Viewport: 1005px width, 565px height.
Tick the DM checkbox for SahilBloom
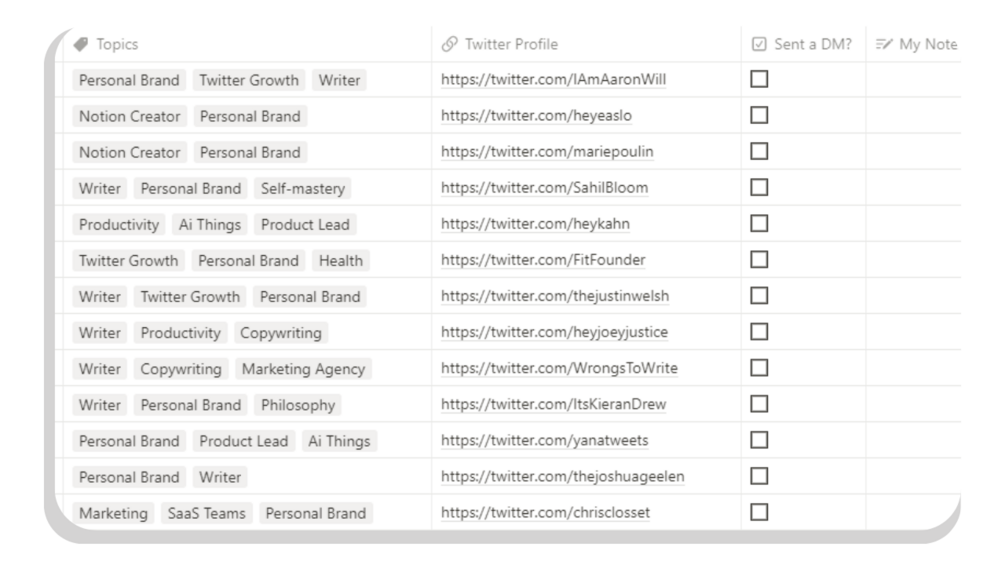(x=759, y=188)
